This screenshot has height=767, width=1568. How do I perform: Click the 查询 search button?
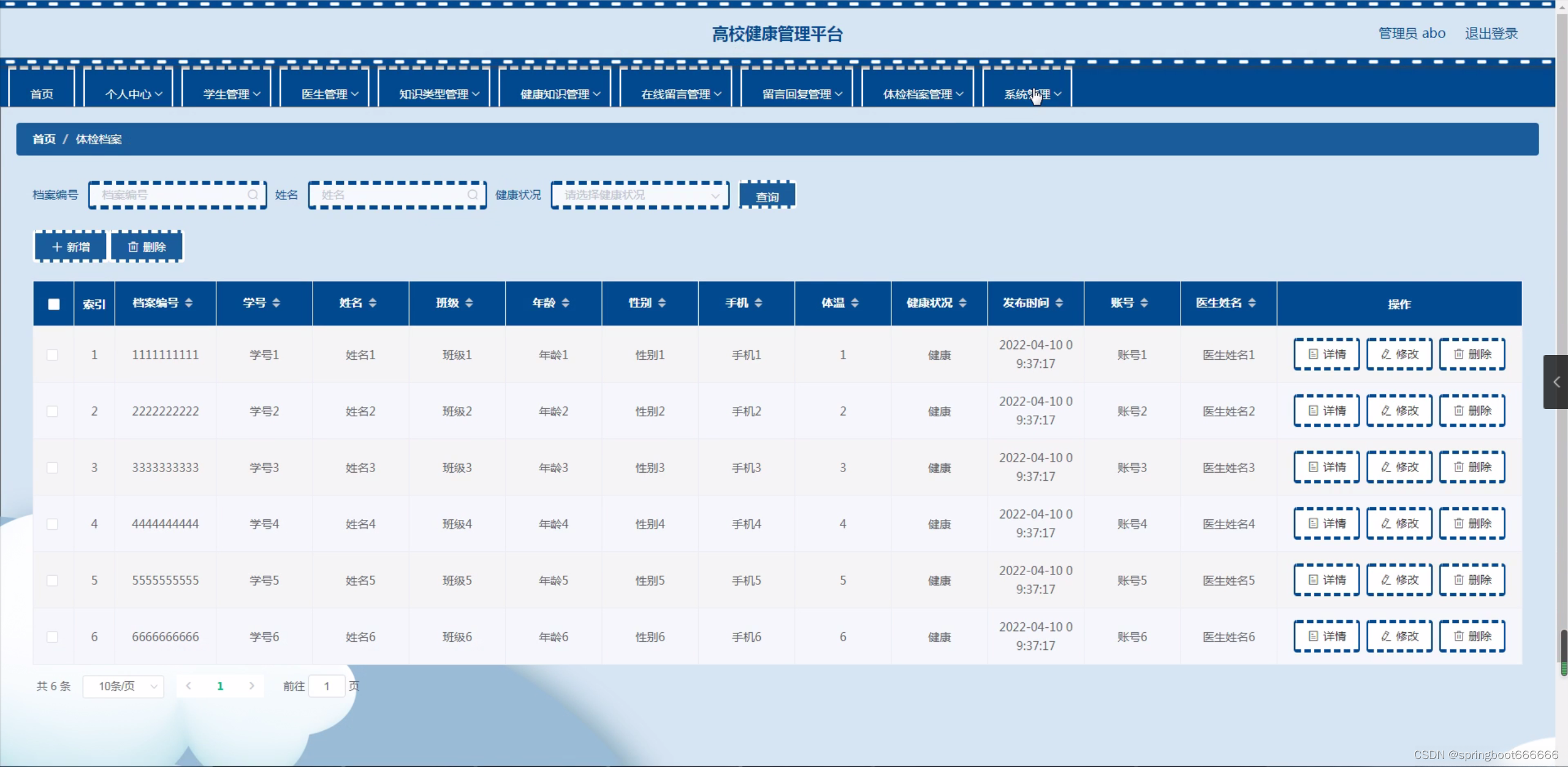[767, 196]
